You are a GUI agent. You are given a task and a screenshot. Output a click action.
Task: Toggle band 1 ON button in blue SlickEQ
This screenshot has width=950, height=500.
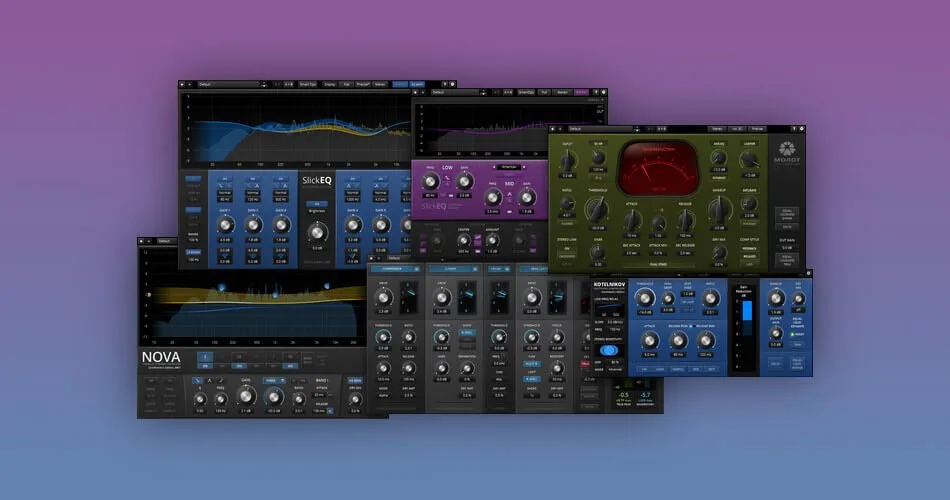point(225,179)
